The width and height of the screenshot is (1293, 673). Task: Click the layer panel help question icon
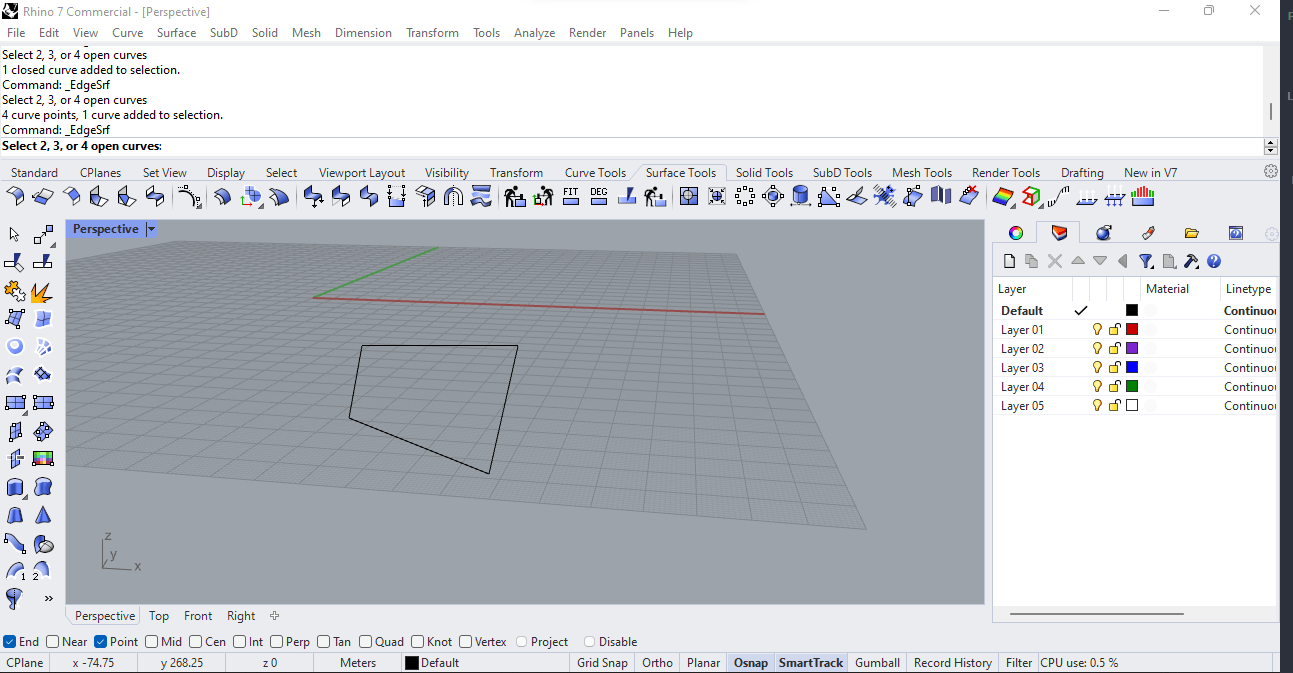1214,261
